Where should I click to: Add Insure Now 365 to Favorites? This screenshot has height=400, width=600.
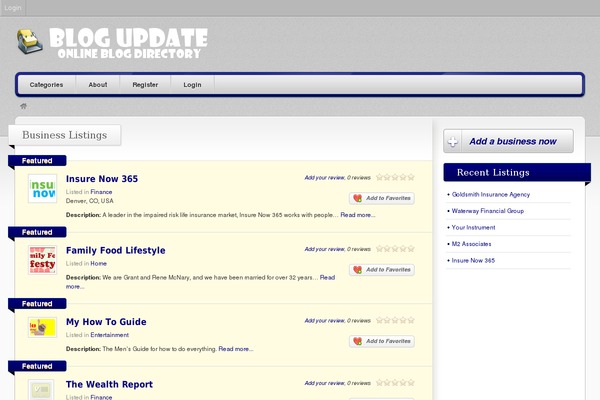[382, 198]
